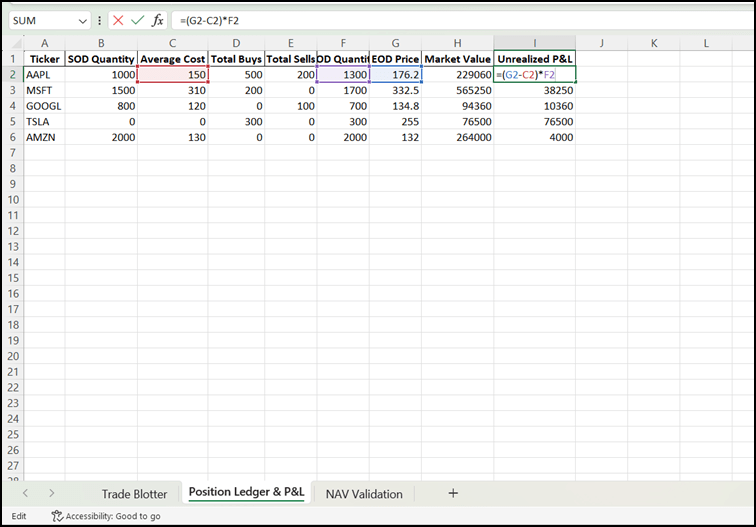This screenshot has width=756, height=527.
Task: Select the GOOGL ticker cell
Action: tap(44, 106)
